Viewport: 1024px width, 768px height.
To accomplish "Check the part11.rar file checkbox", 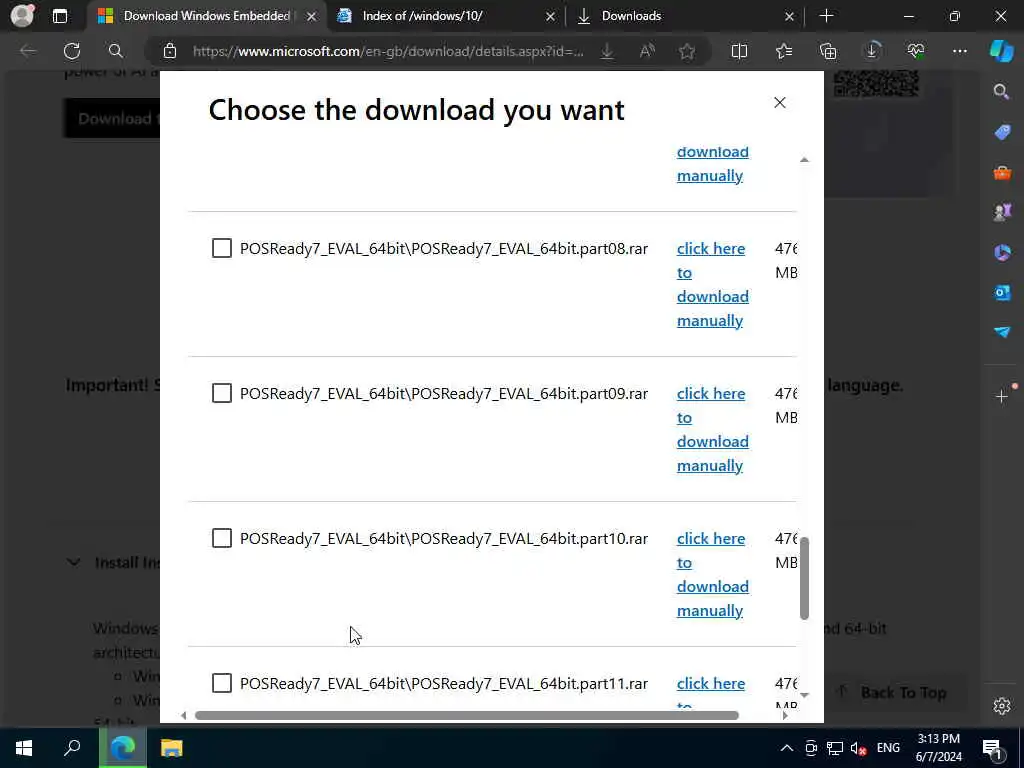I will tap(222, 683).
